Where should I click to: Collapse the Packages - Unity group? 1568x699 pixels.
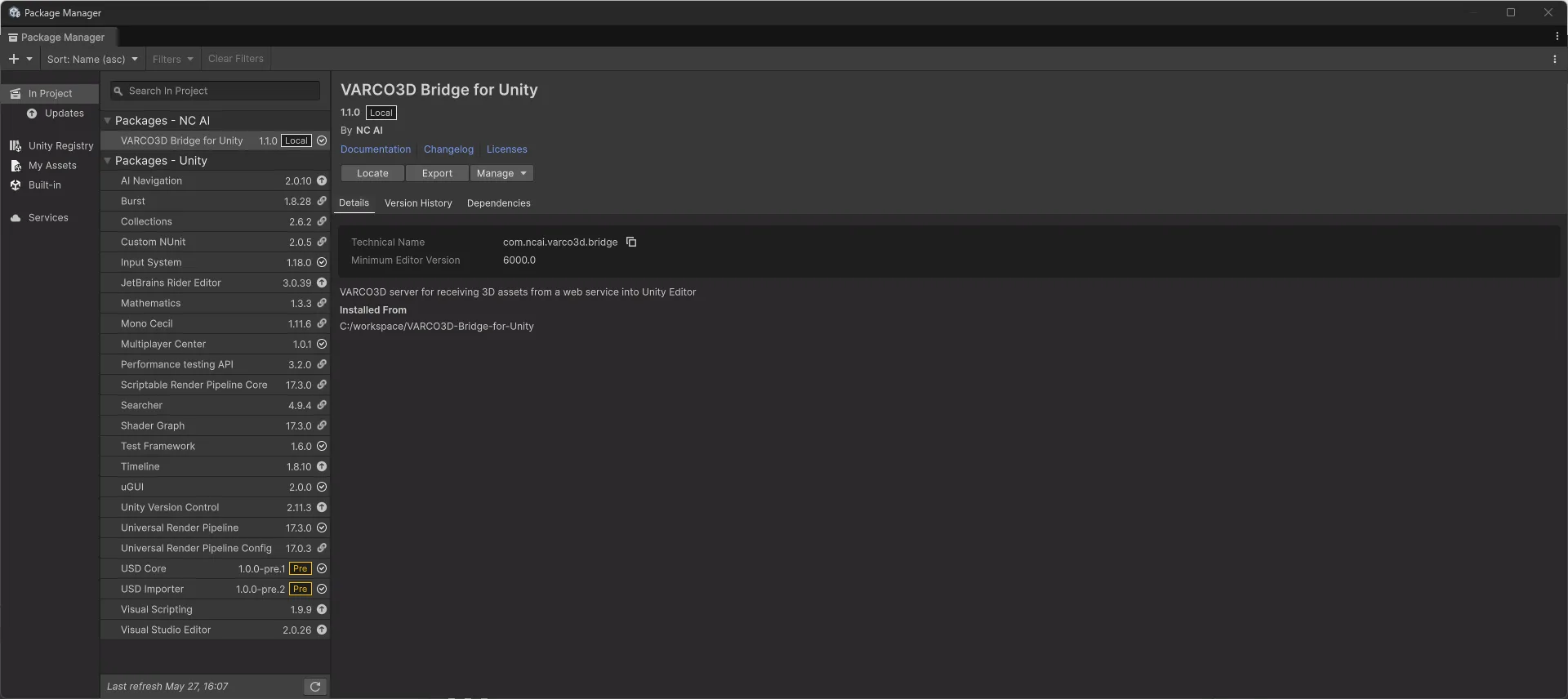107,161
